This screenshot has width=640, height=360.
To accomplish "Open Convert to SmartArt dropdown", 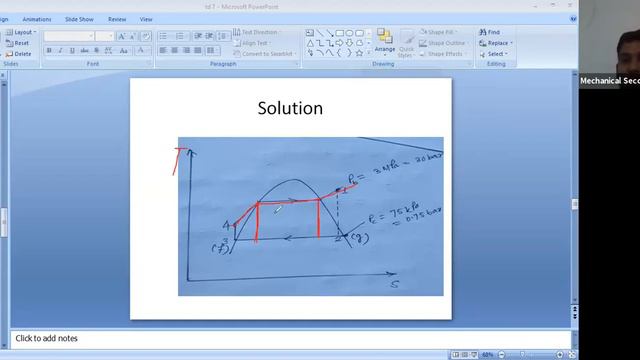I will pos(265,53).
